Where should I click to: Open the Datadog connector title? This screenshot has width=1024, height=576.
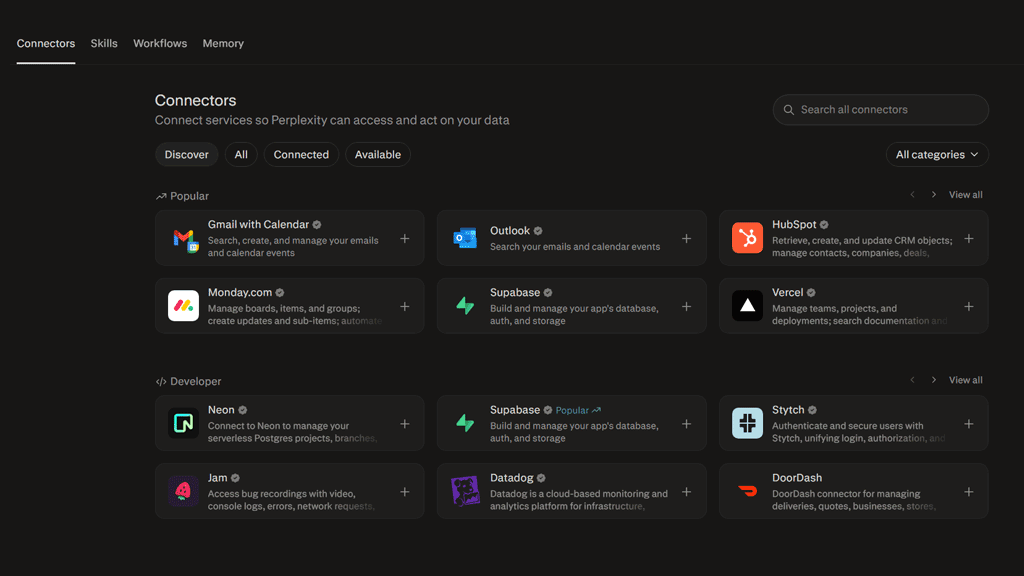[511, 477]
